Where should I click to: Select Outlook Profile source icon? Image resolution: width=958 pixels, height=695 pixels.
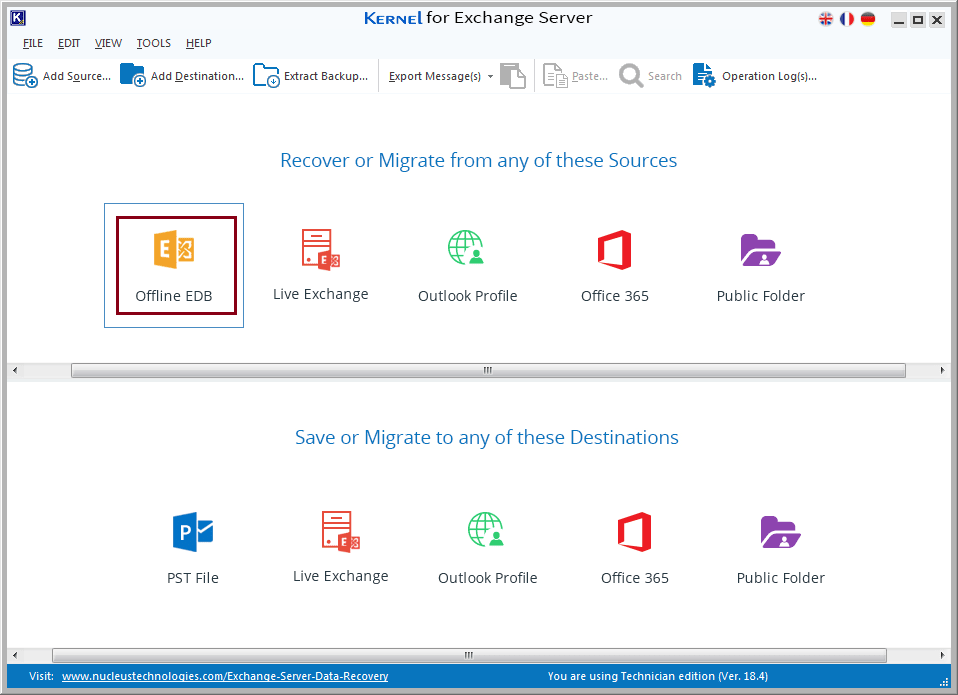[466, 247]
